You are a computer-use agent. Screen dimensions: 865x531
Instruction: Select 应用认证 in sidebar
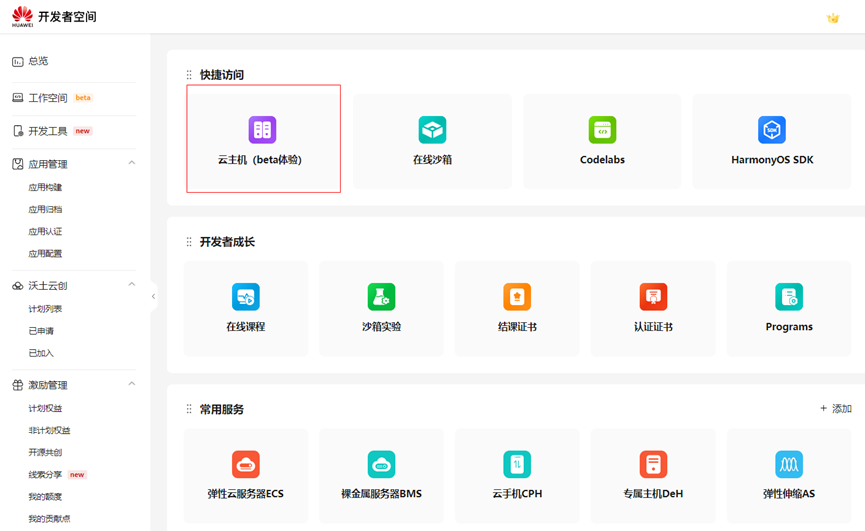[x=45, y=232]
